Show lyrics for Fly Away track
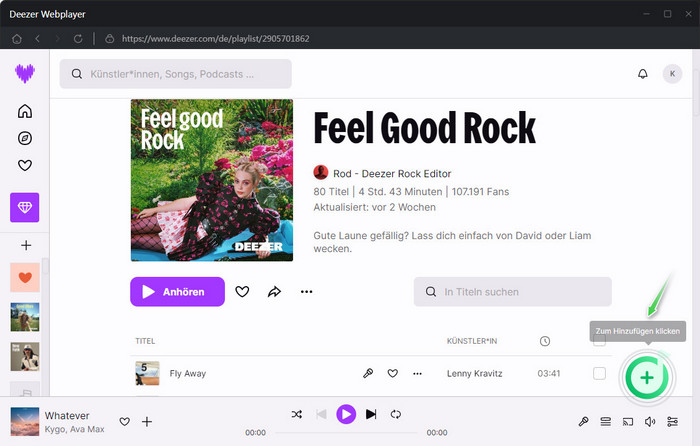 [x=368, y=373]
